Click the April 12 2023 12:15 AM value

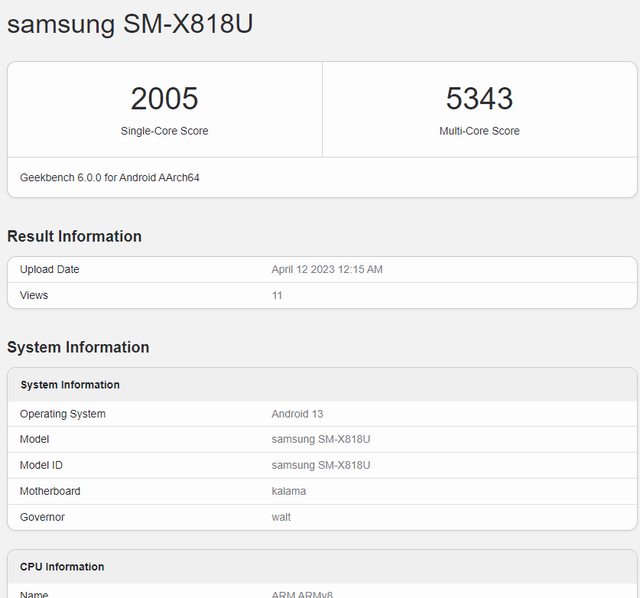327,269
